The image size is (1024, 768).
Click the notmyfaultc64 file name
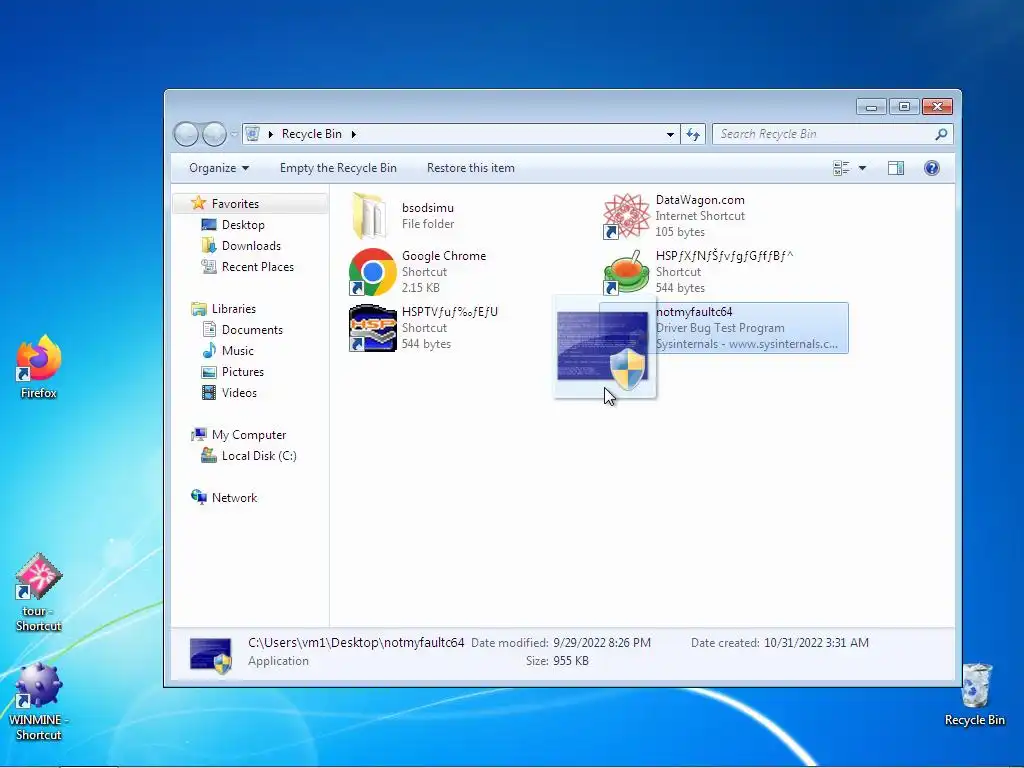coord(694,312)
